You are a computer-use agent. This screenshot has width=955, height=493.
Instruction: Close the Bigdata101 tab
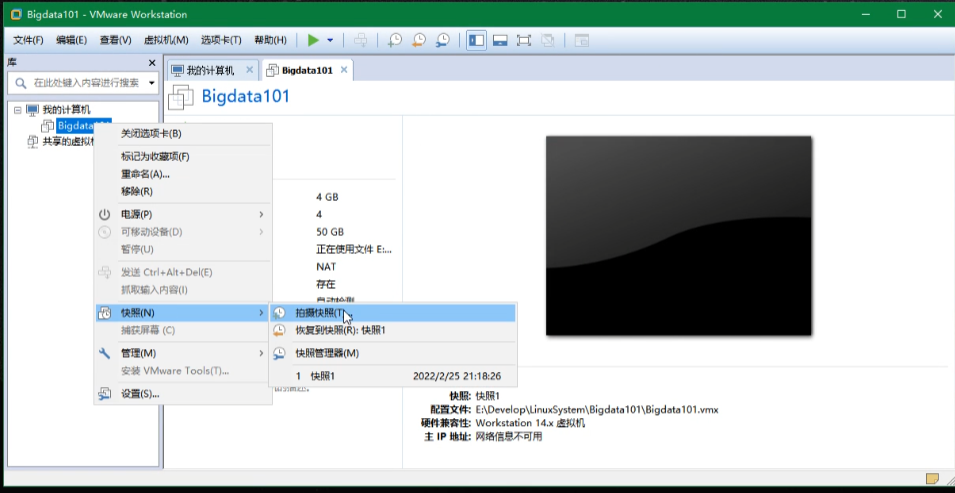point(344,70)
